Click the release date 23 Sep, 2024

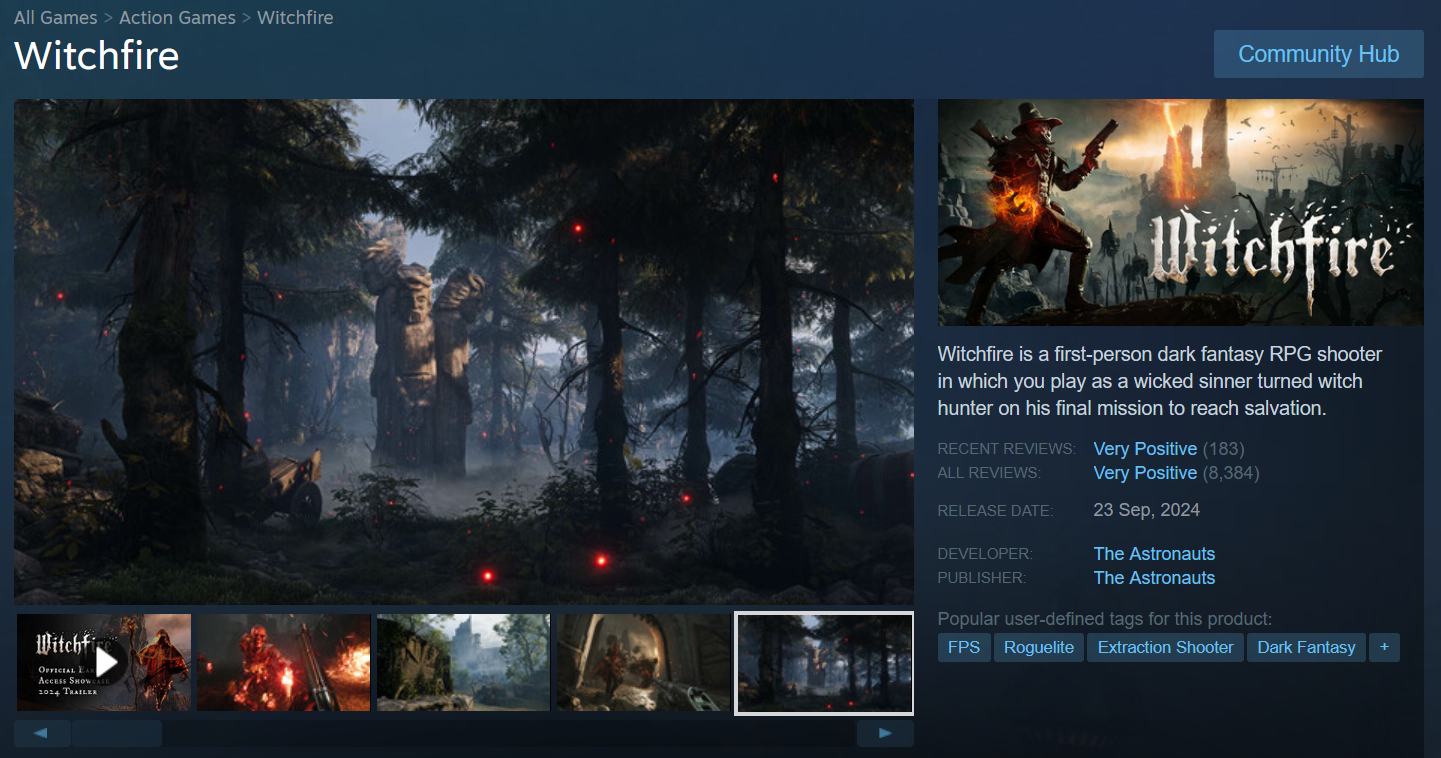point(1147,510)
